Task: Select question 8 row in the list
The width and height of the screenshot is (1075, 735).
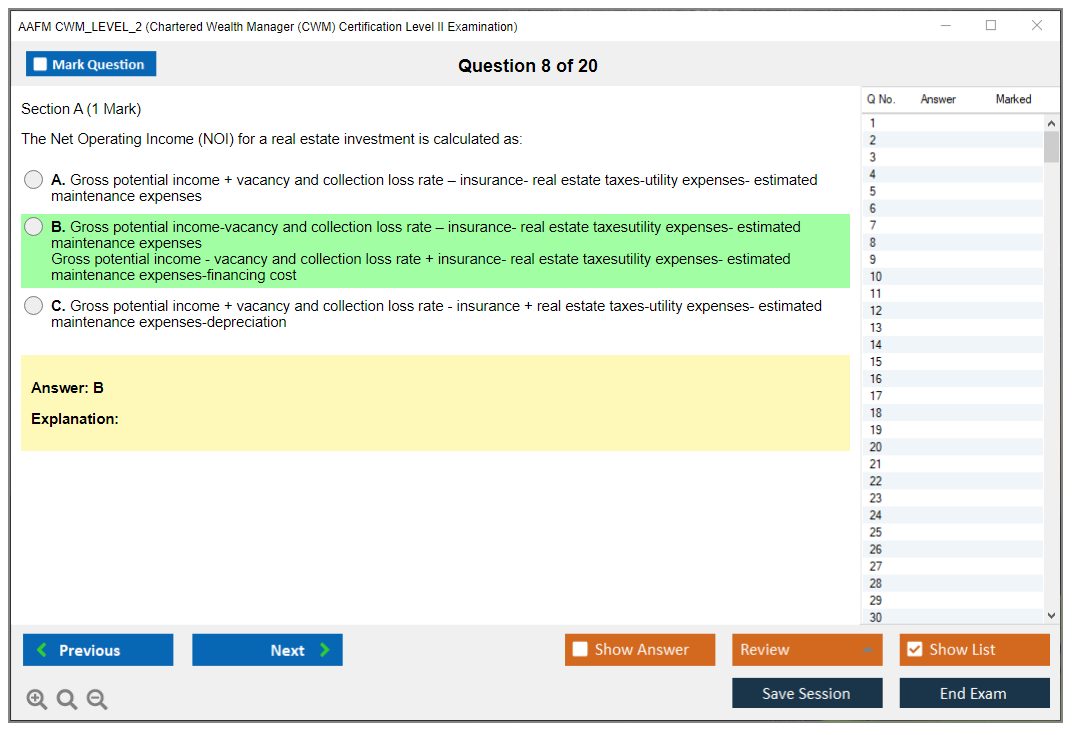Action: (950, 243)
